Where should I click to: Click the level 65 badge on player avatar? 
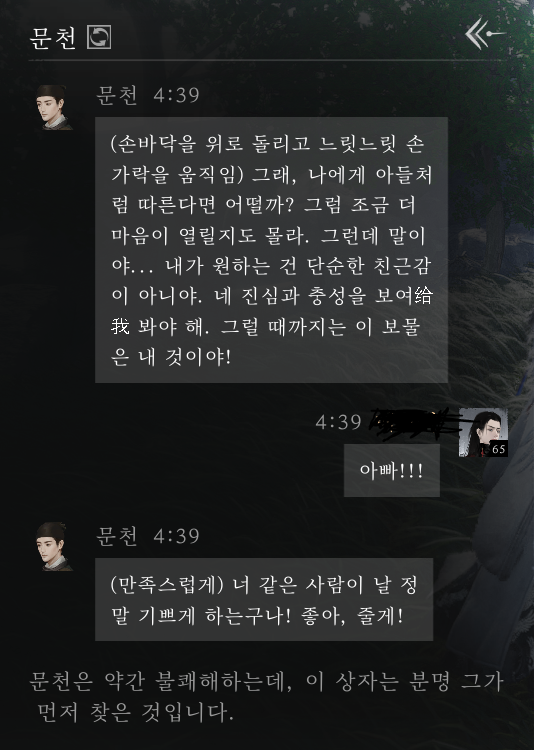(x=499, y=449)
